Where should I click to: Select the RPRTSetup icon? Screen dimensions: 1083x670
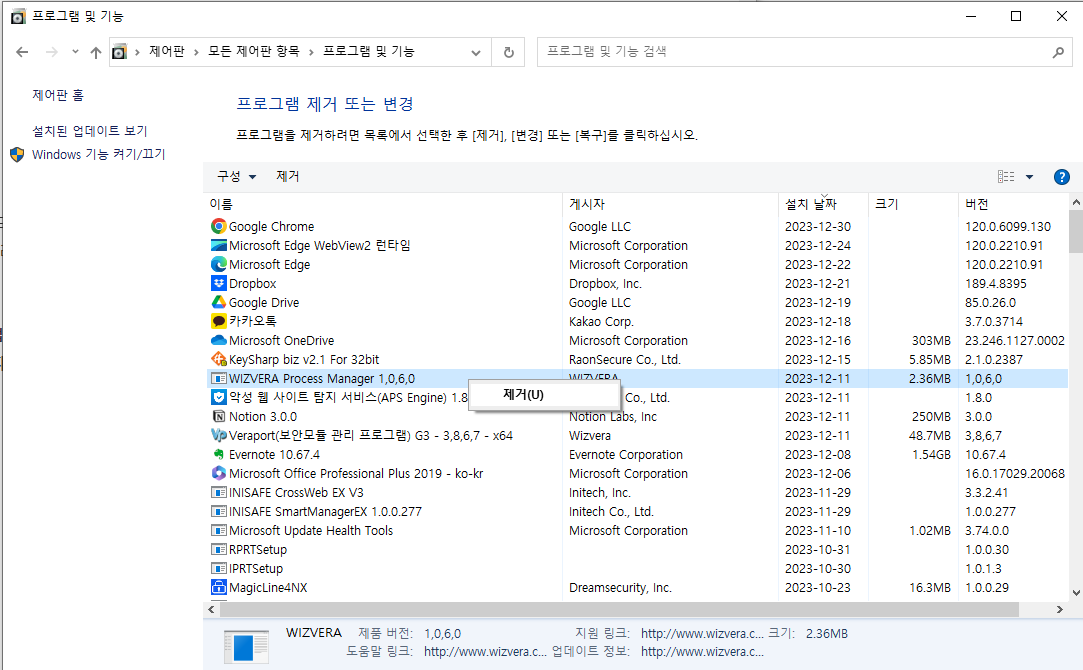218,549
